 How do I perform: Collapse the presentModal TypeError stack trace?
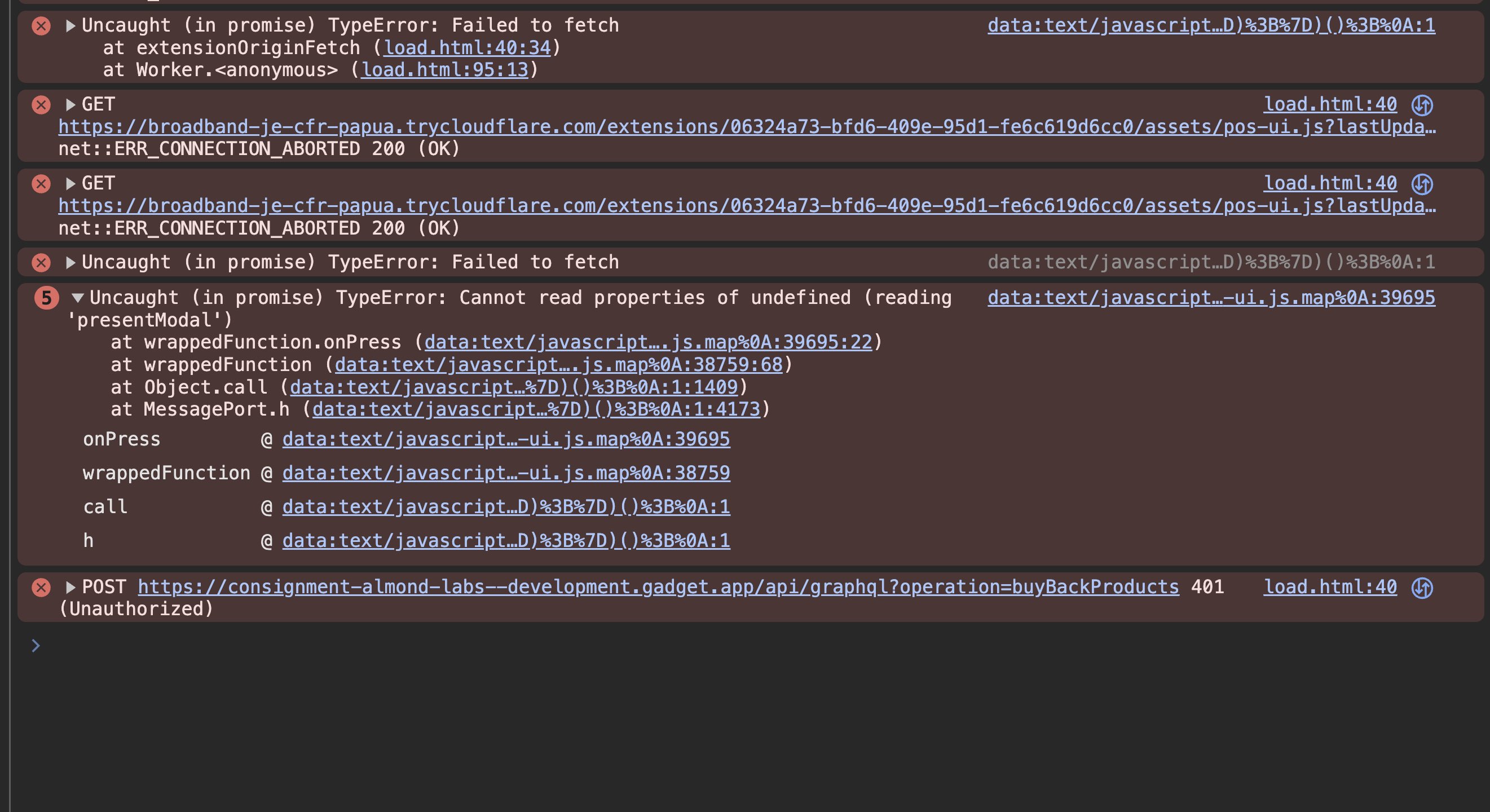pos(78,298)
